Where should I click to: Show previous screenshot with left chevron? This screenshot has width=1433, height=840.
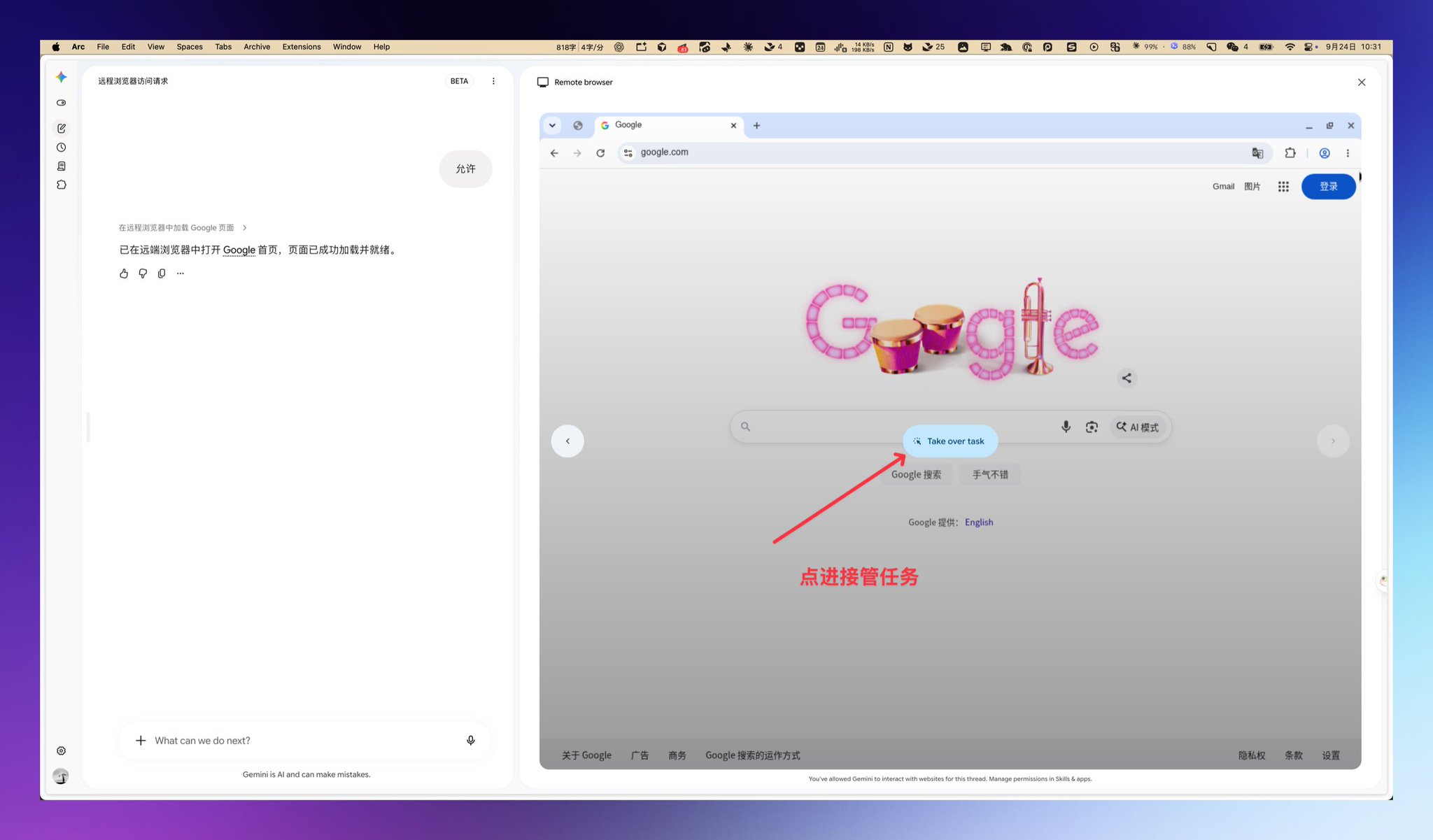(567, 441)
